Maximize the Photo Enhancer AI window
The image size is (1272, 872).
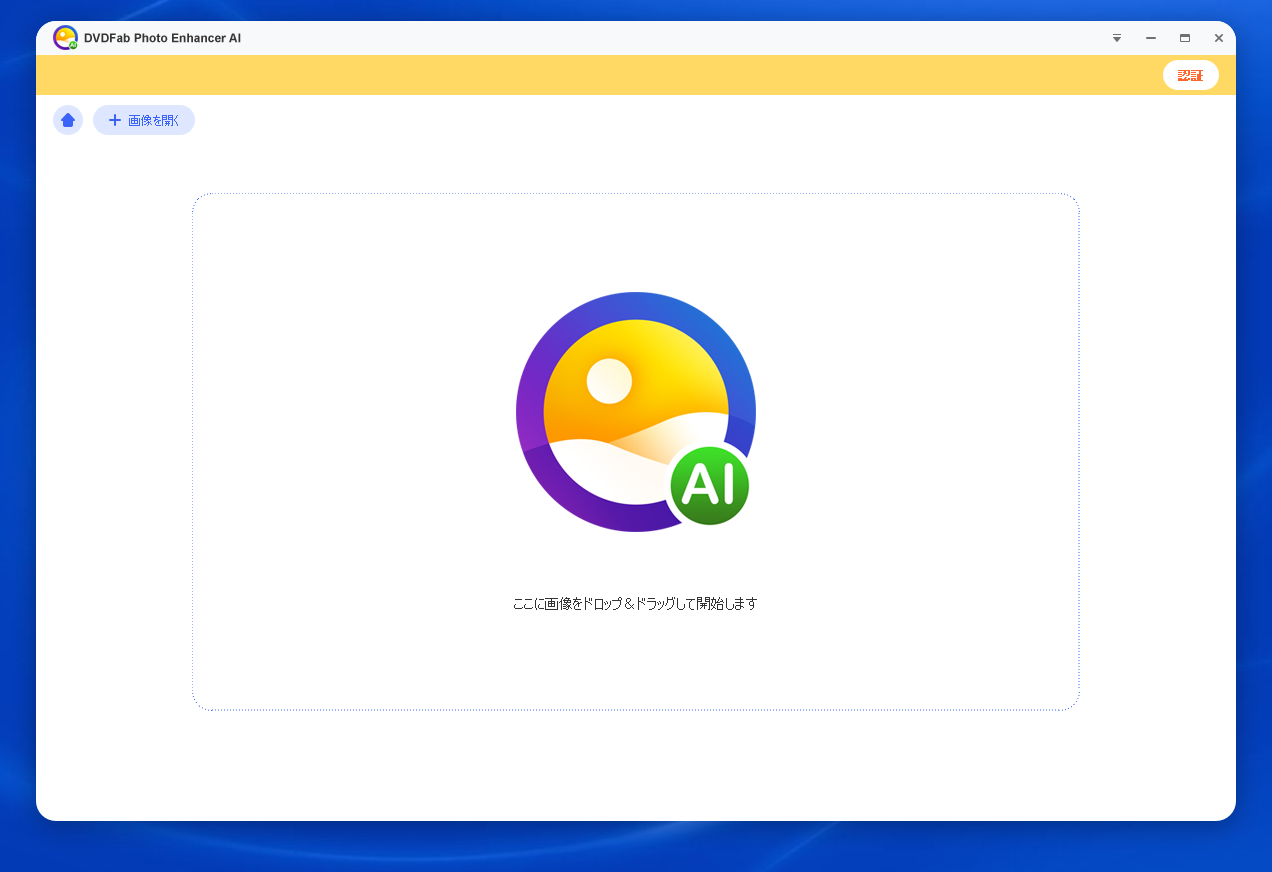coord(1185,38)
